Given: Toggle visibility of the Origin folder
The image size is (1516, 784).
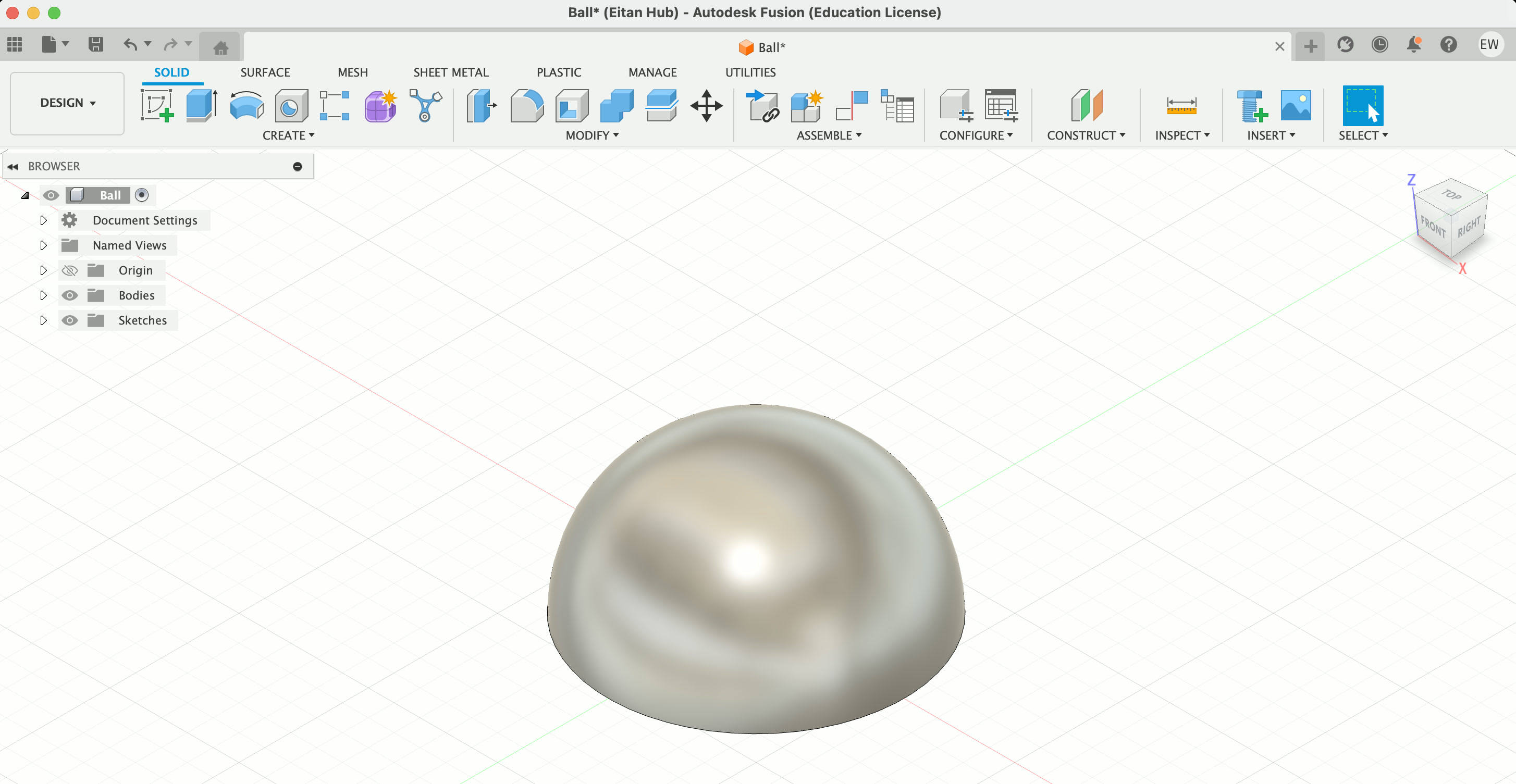Looking at the screenshot, I should 69,270.
